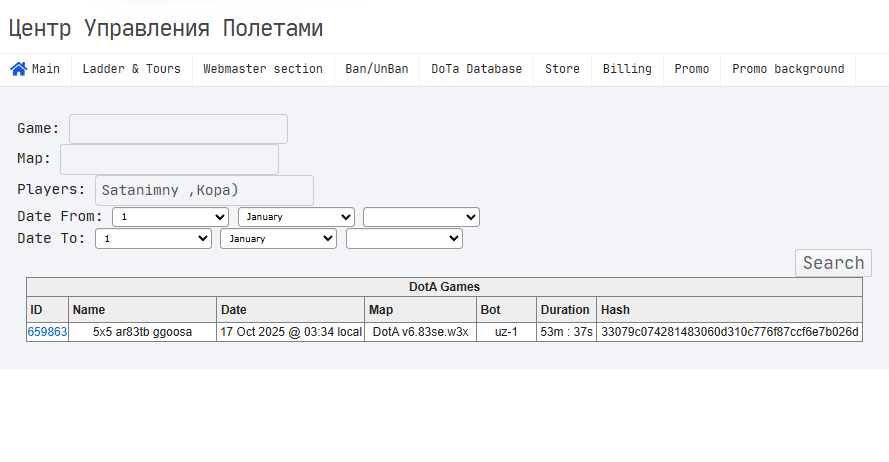The image size is (889, 462).
Task: Open the Date From month dropdown
Action: pos(297,217)
